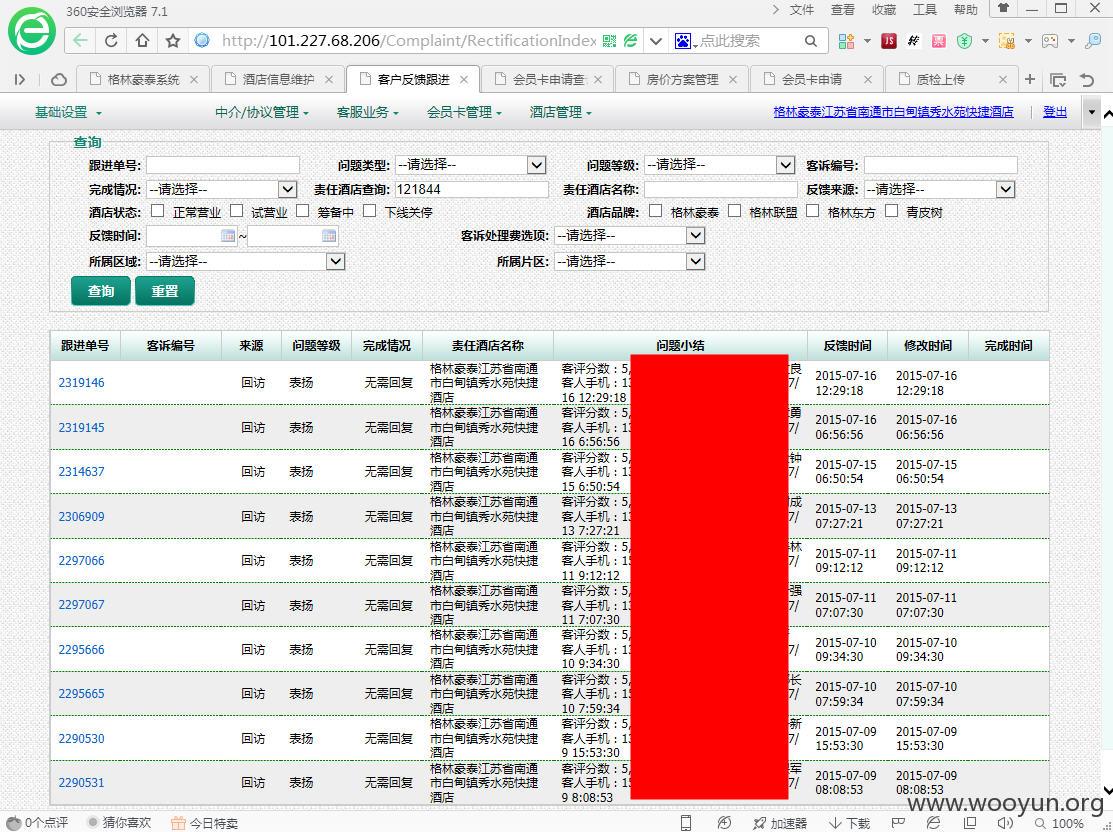Go to the browser home page icon

click(142, 40)
